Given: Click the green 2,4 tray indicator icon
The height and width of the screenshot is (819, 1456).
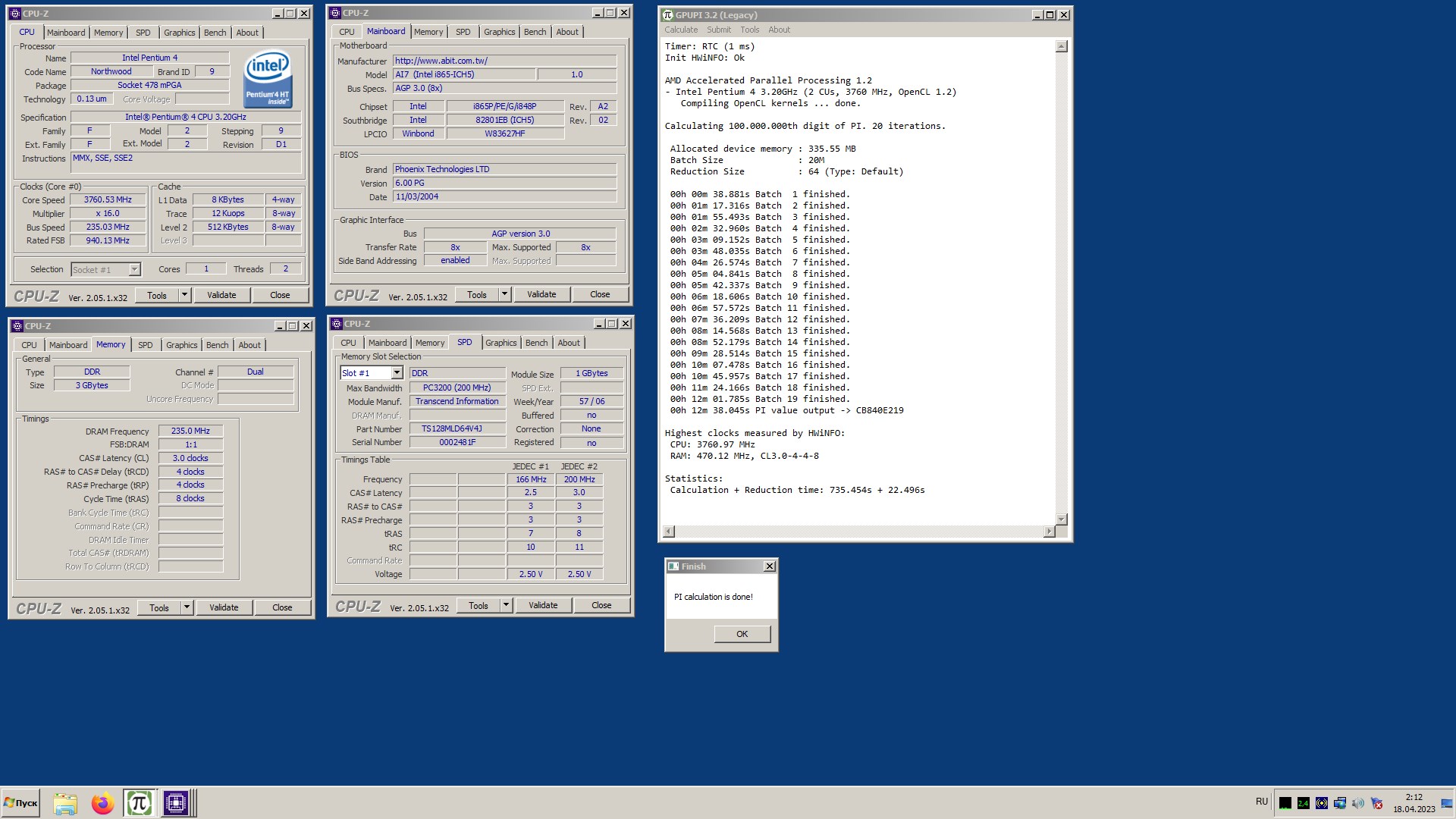Looking at the screenshot, I should click(x=1304, y=803).
